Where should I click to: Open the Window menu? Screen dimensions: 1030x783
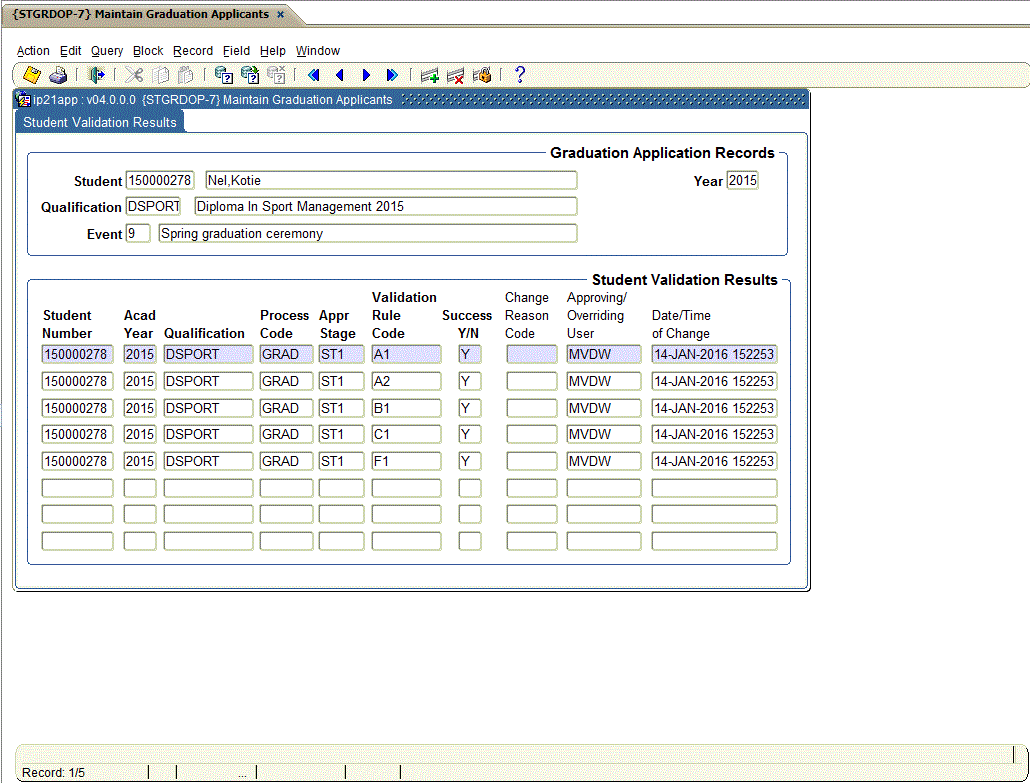click(x=318, y=51)
